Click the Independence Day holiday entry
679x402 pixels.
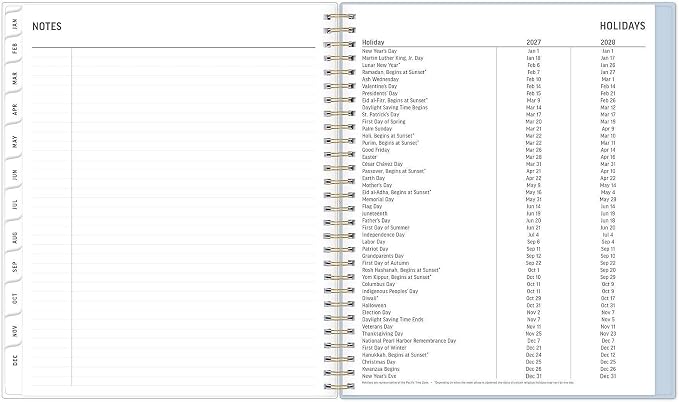pyautogui.click(x=383, y=235)
